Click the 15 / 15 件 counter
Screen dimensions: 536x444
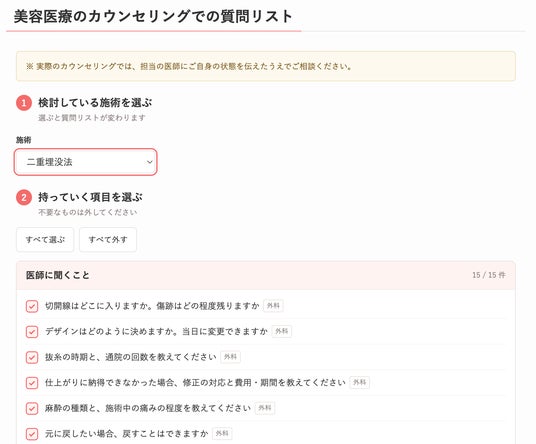coord(489,275)
